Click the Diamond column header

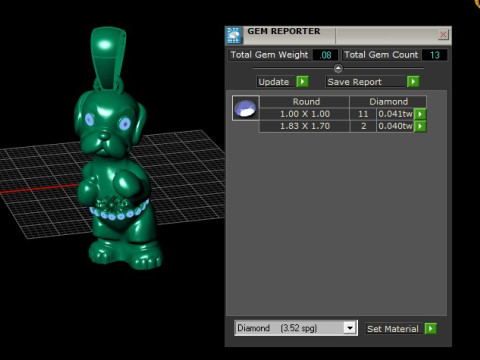(x=388, y=102)
